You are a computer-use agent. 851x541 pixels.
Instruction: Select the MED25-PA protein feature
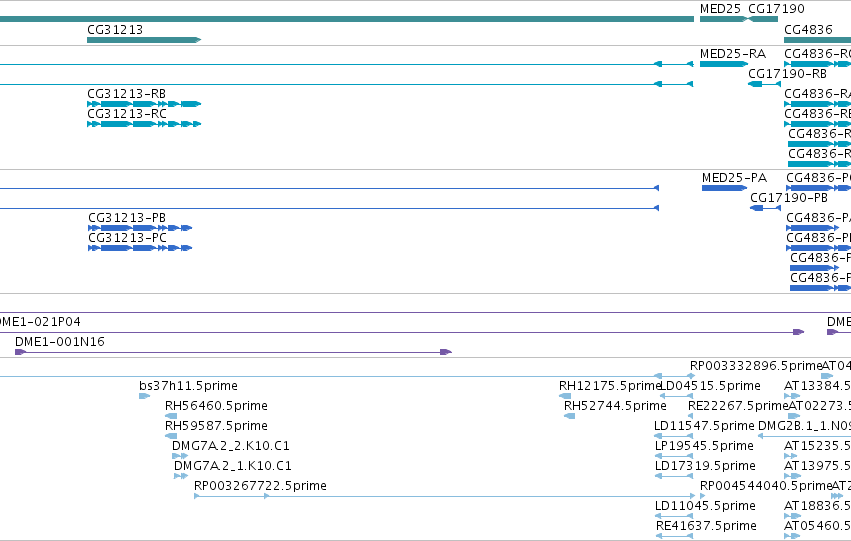(734, 178)
